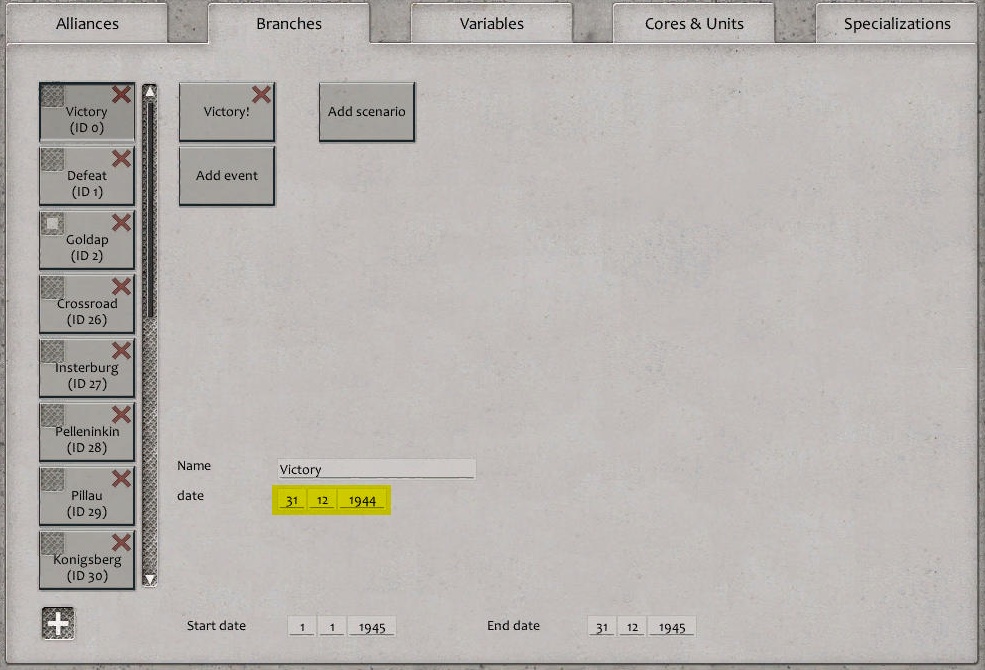985x670 pixels.
Task: Click the Add event button
Action: (226, 175)
